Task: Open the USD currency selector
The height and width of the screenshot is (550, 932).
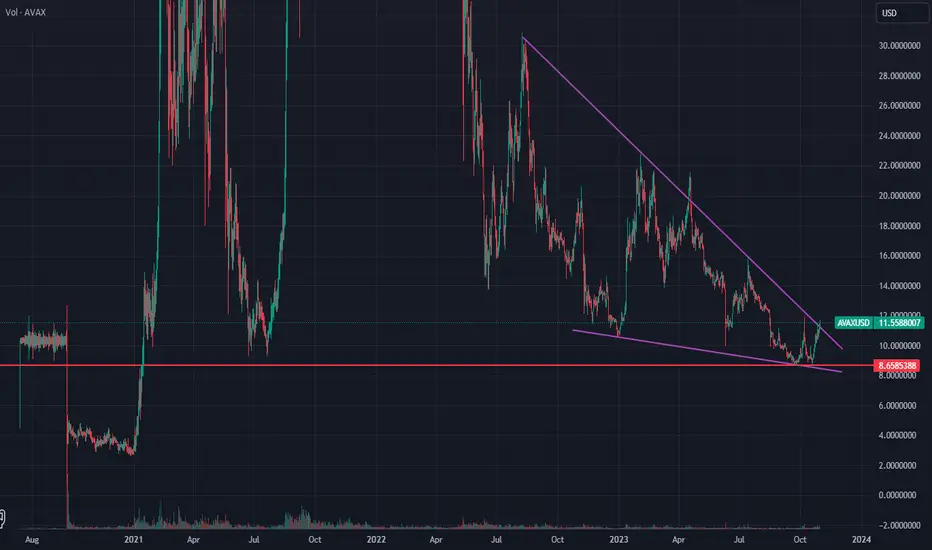Action: (902, 13)
